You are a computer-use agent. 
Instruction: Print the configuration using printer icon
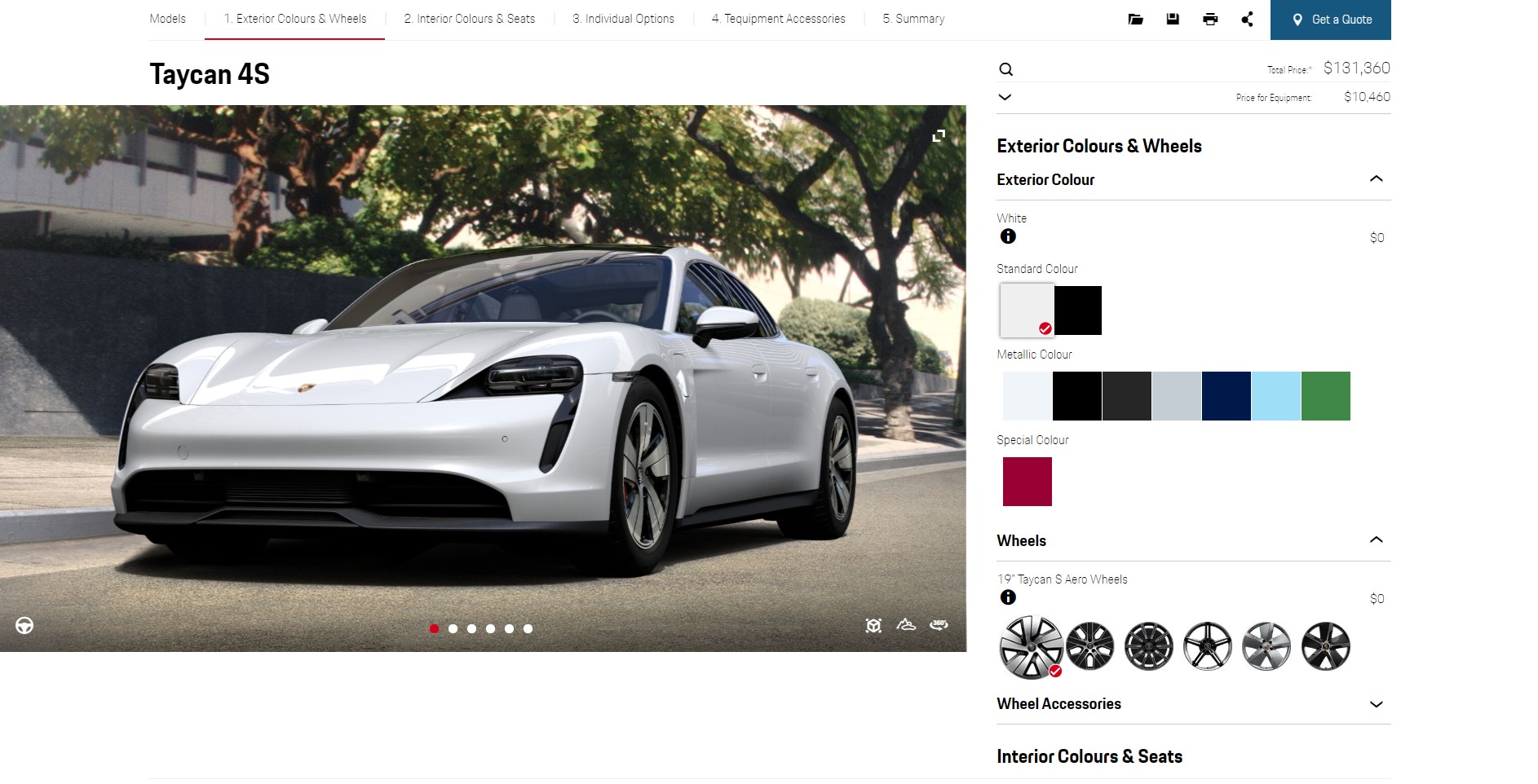[1210, 20]
